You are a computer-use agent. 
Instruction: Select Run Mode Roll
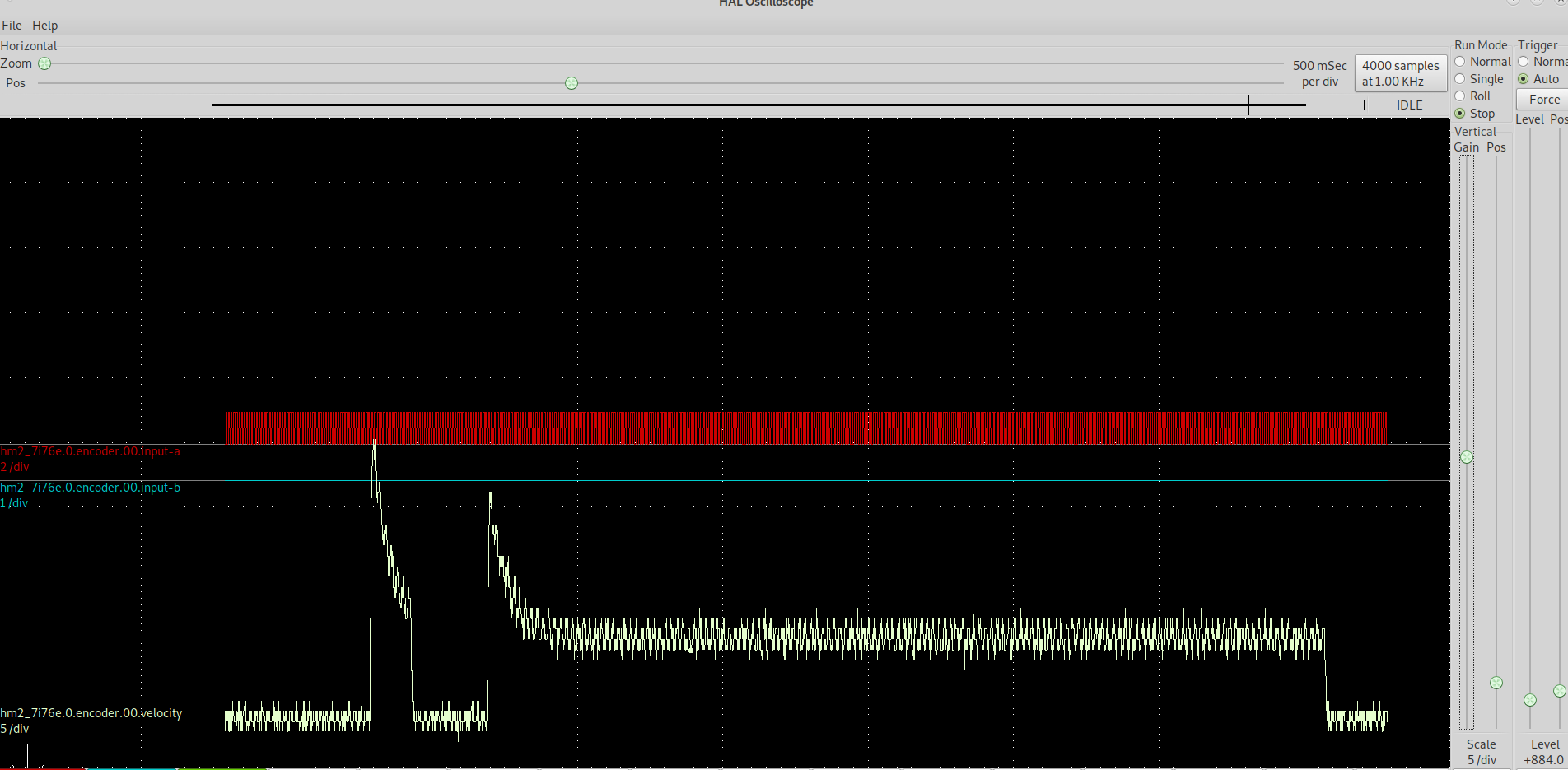click(1472, 96)
